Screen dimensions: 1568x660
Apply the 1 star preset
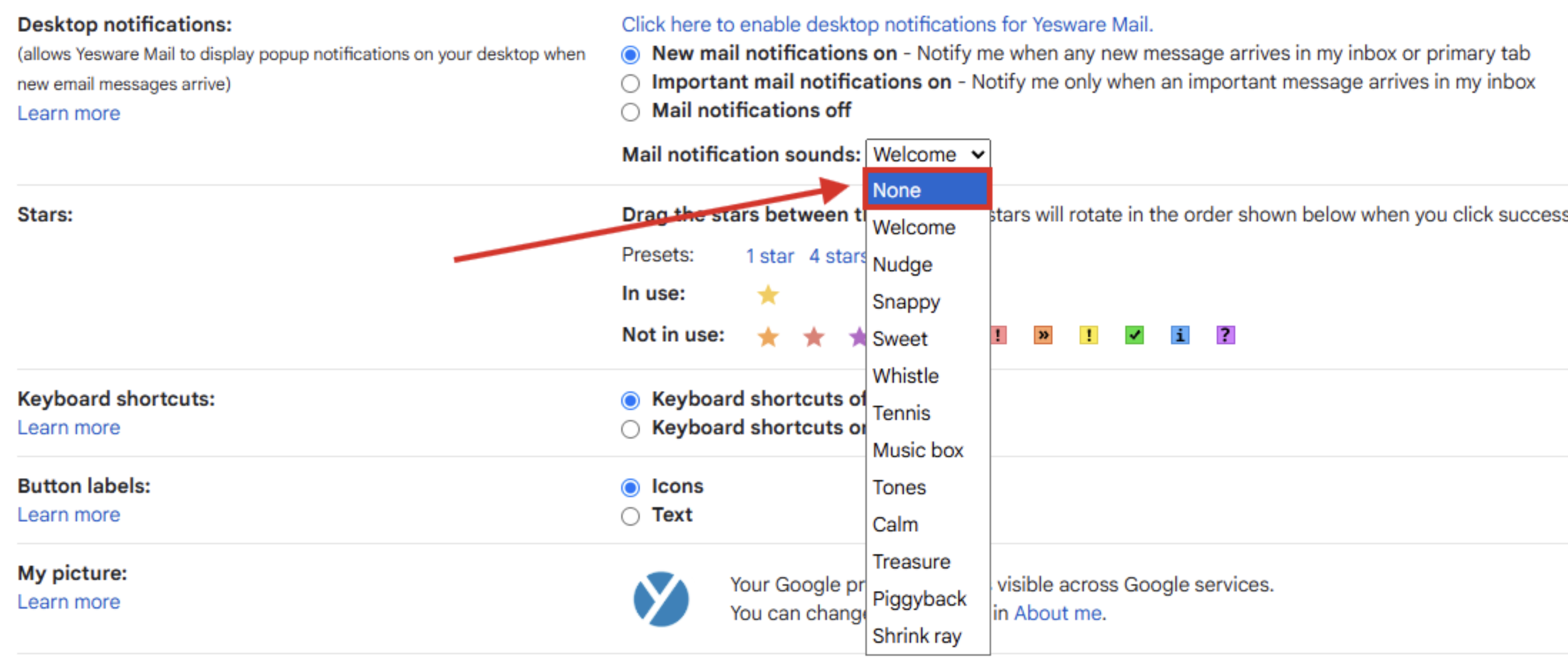[770, 256]
